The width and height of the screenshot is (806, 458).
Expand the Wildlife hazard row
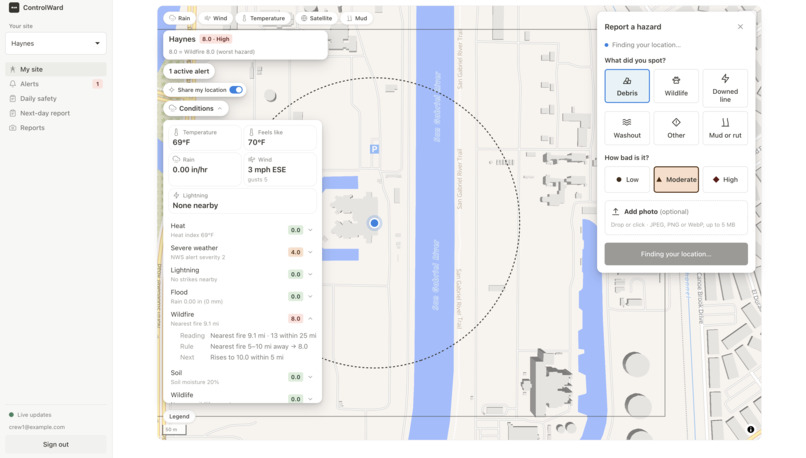click(310, 399)
